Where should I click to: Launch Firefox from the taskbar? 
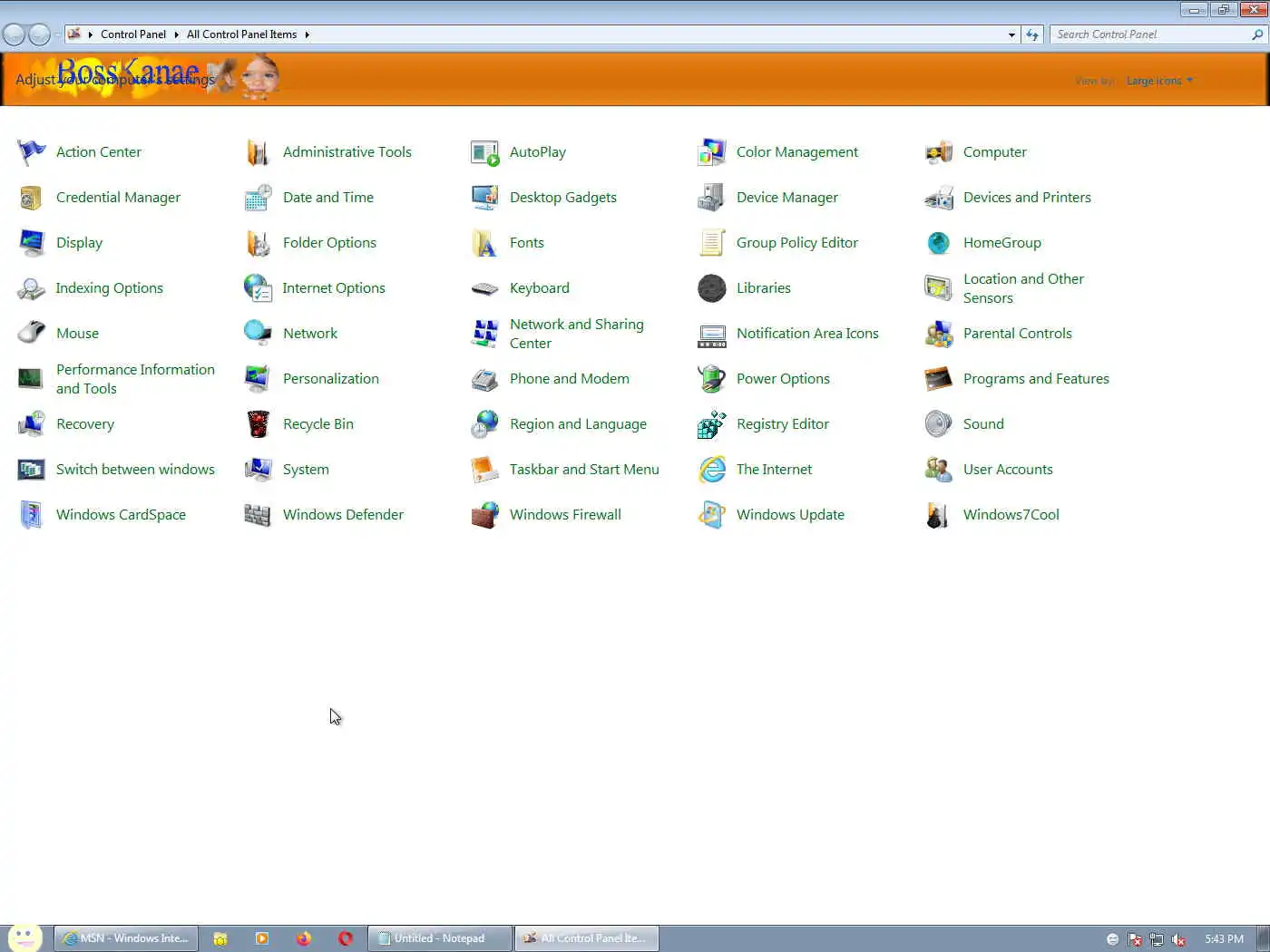(304, 938)
